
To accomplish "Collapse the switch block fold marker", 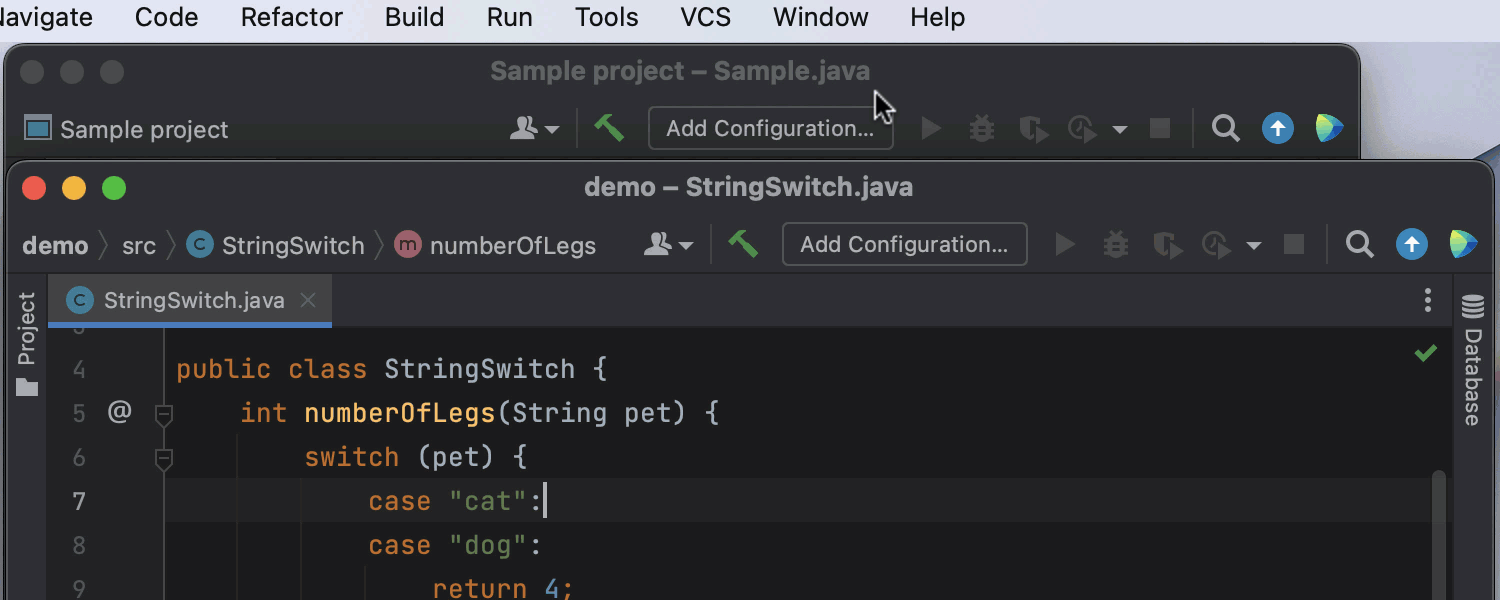I will click(x=164, y=458).
